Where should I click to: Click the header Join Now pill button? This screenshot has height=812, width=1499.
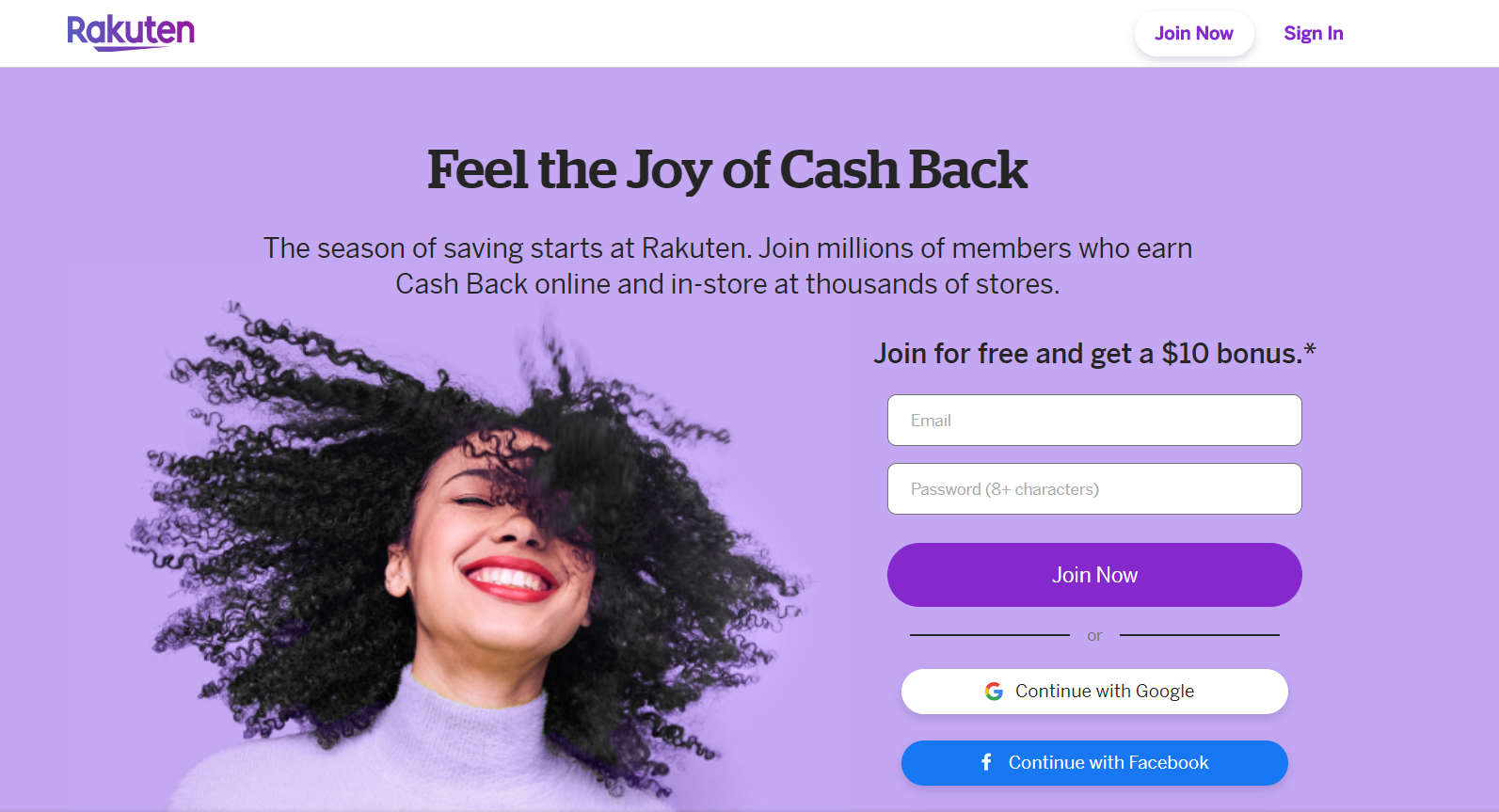[1194, 34]
